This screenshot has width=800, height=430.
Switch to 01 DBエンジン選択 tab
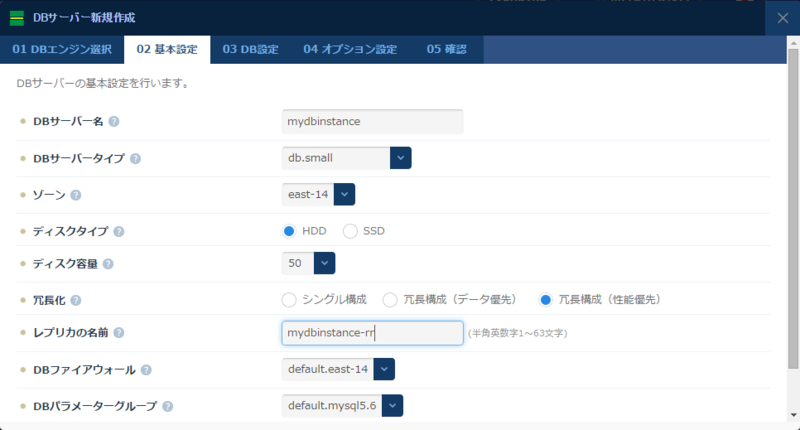62,49
